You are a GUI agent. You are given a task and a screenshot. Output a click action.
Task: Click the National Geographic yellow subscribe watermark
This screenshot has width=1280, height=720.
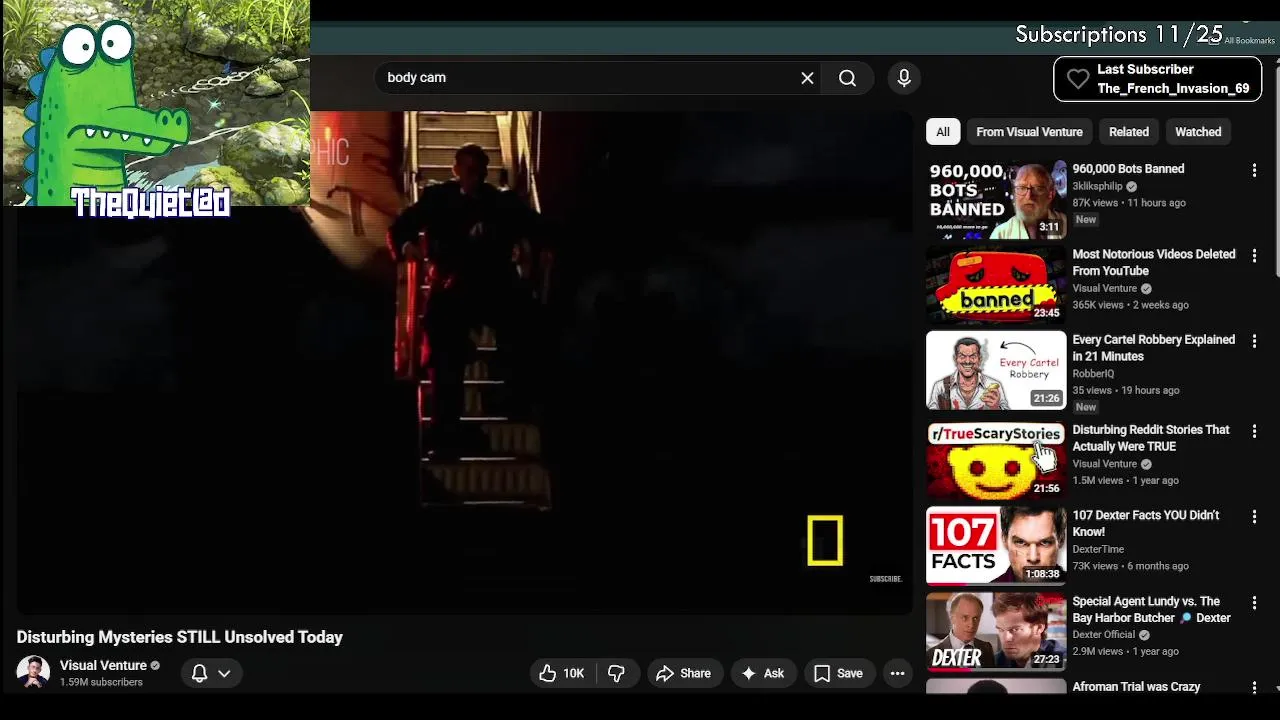tap(825, 541)
